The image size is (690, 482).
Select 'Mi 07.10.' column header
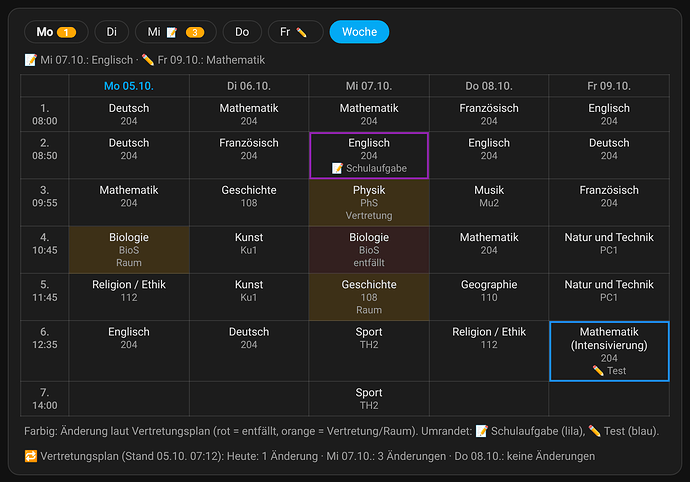(369, 86)
